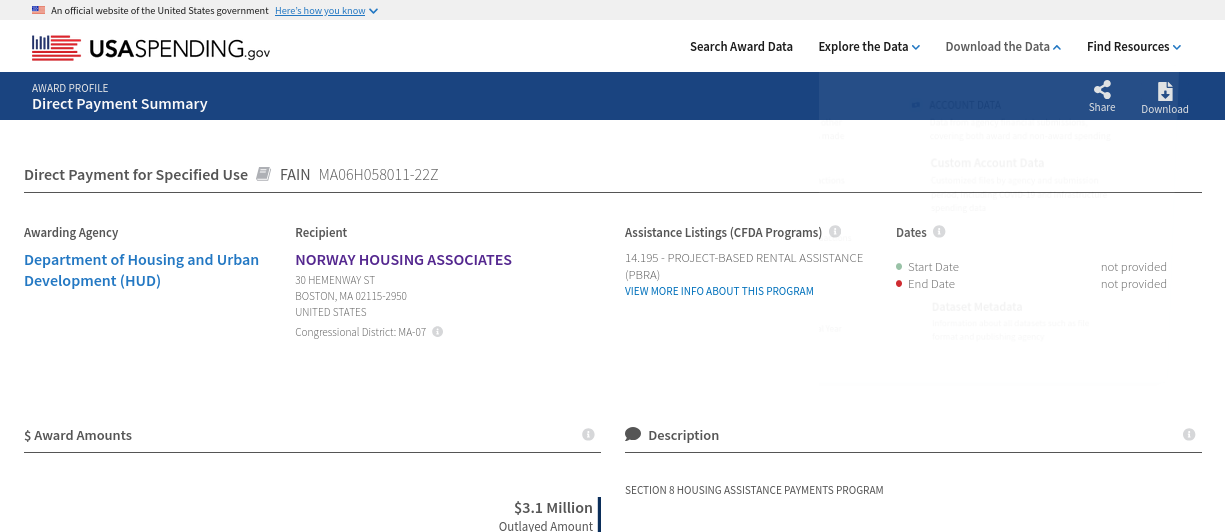Click the Section 8 Housing description text
Viewport: 1225px width, 532px height.
point(754,490)
